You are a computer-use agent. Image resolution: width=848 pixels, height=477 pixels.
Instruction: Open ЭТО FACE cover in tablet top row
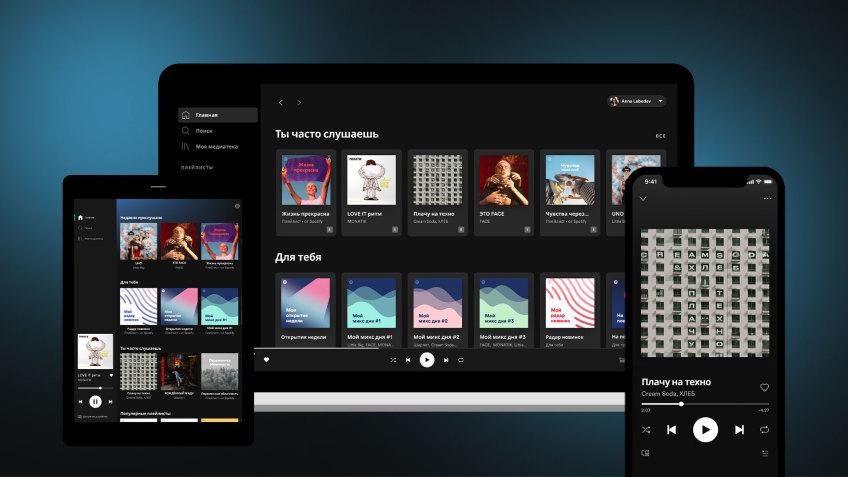(179, 241)
